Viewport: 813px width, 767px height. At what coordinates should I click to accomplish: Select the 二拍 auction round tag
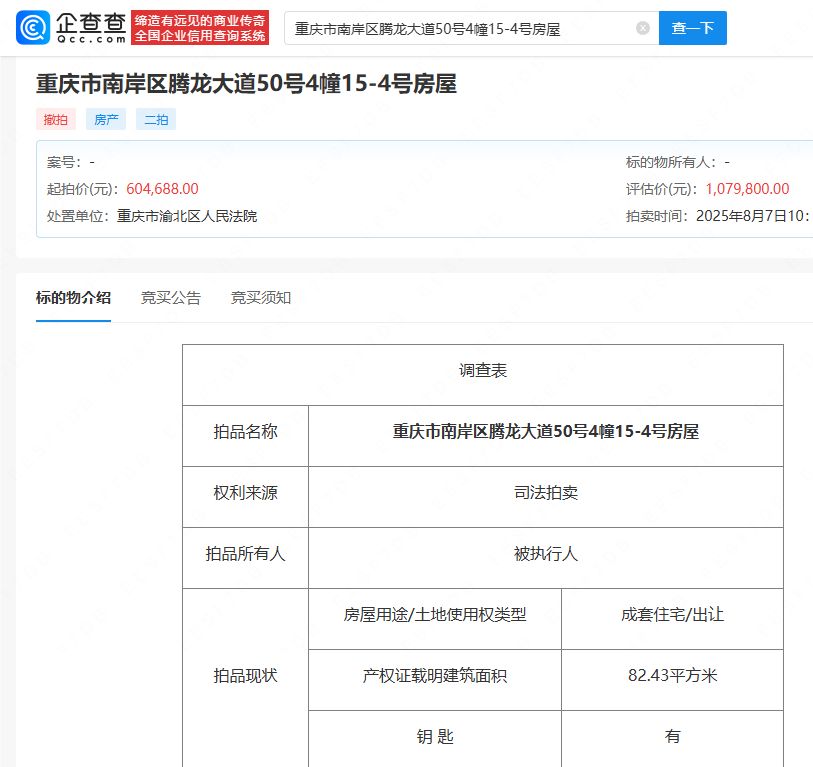pyautogui.click(x=156, y=119)
